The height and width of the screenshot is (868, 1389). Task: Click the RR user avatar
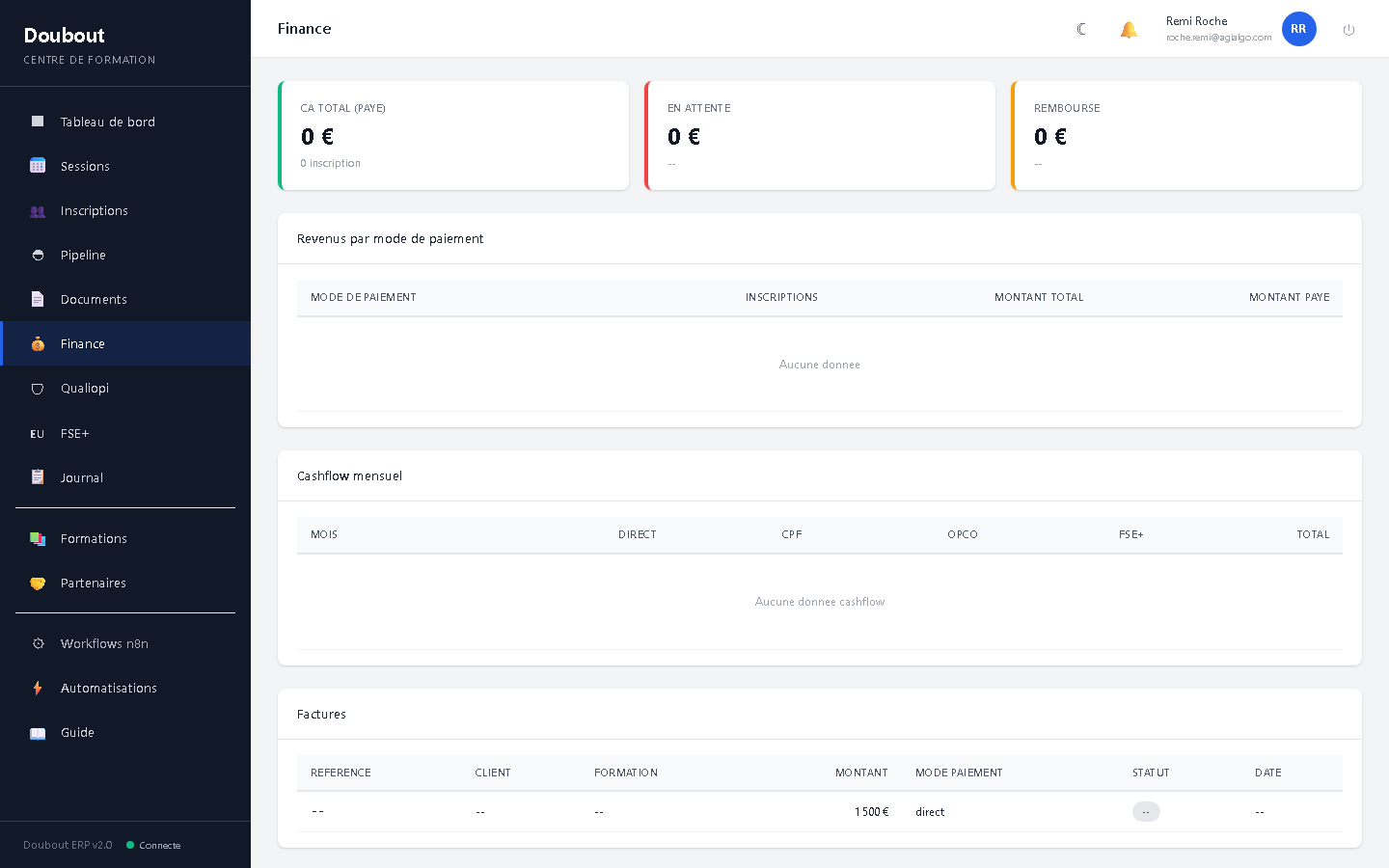click(x=1298, y=29)
